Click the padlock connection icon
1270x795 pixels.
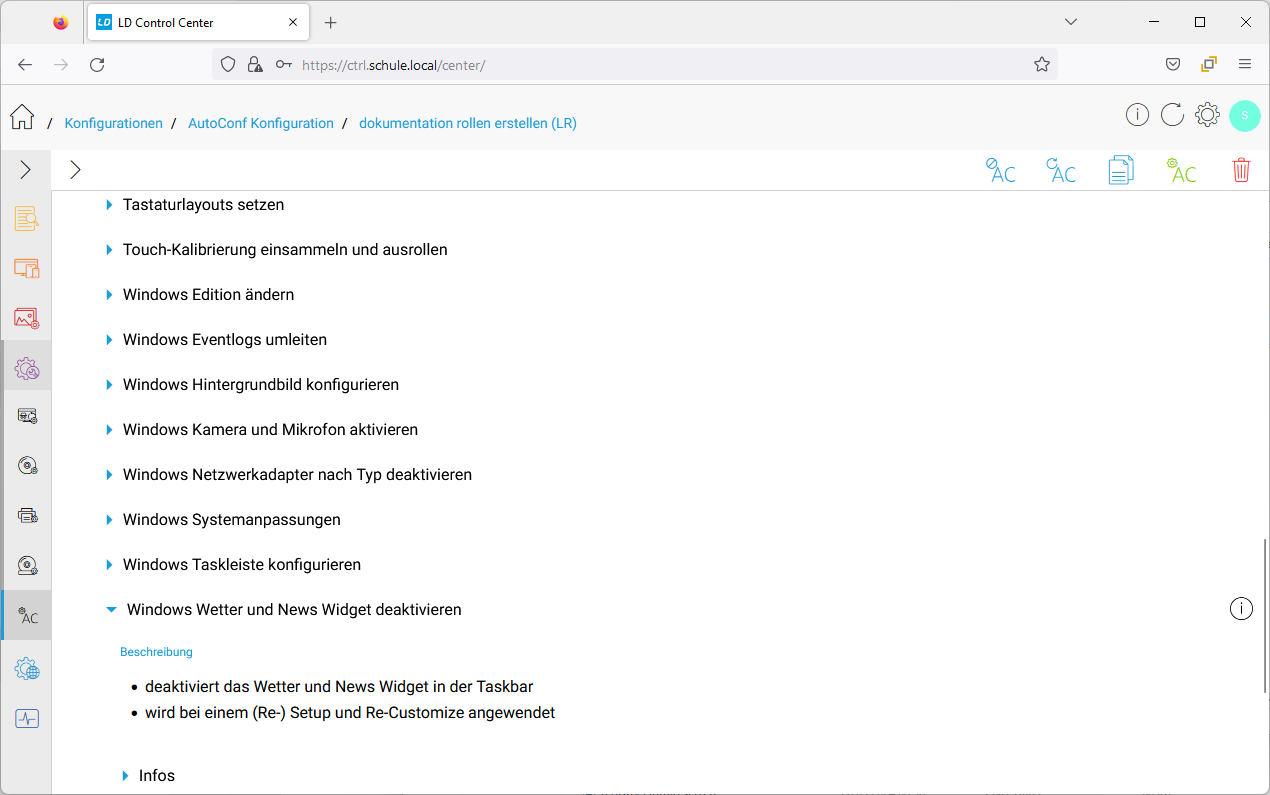[255, 65]
